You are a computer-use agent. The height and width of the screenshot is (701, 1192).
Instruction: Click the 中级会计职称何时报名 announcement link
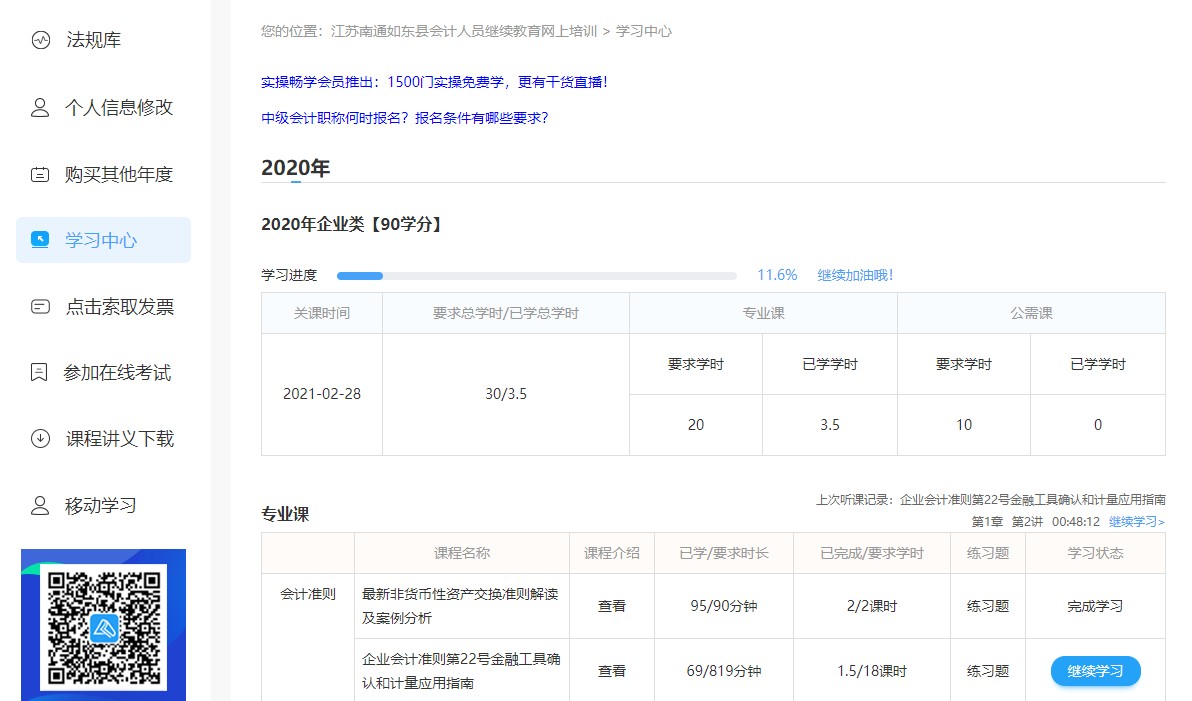(x=406, y=118)
